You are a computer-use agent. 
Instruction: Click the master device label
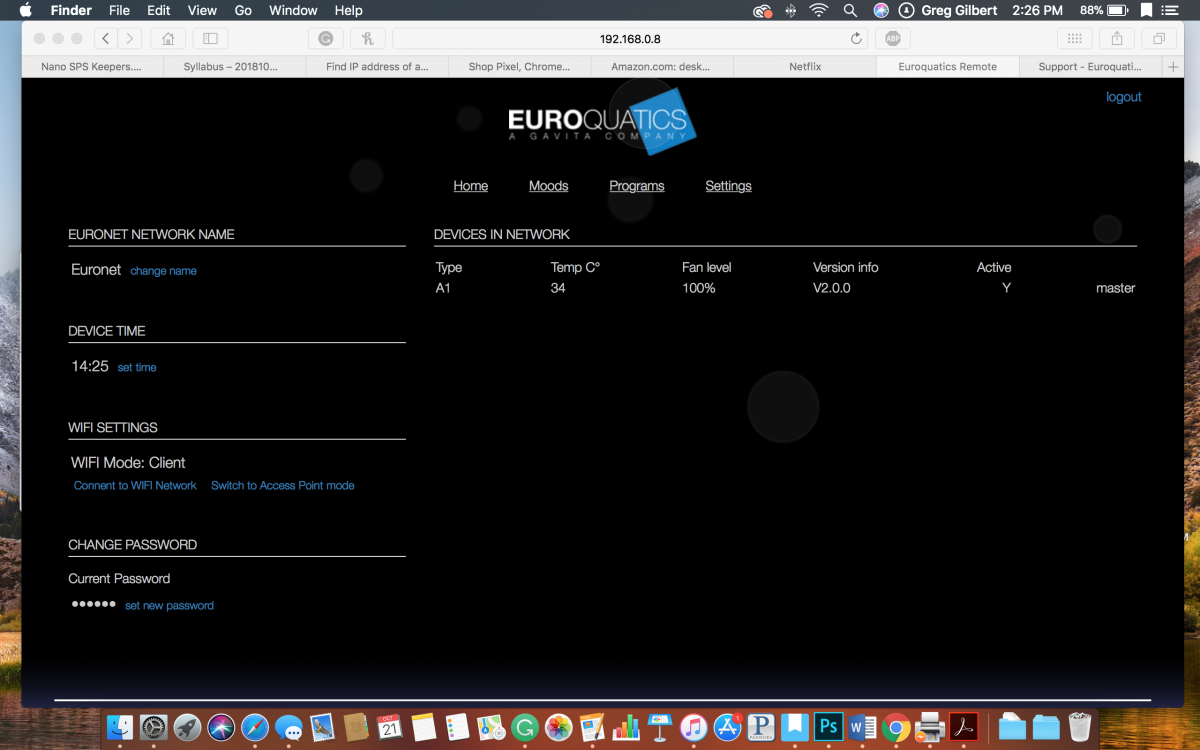[x=1115, y=288]
